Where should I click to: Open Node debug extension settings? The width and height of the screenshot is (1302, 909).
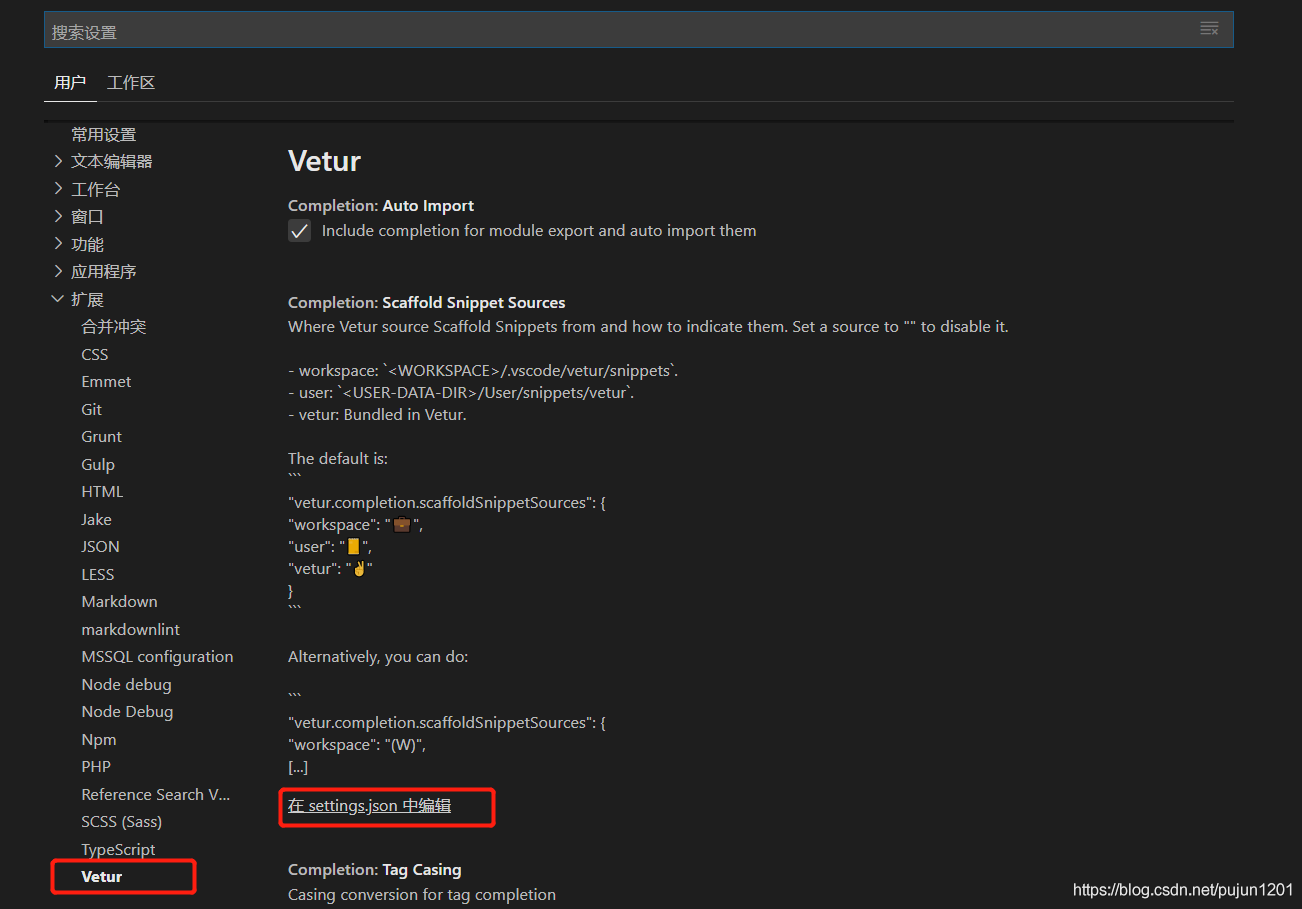click(x=126, y=684)
